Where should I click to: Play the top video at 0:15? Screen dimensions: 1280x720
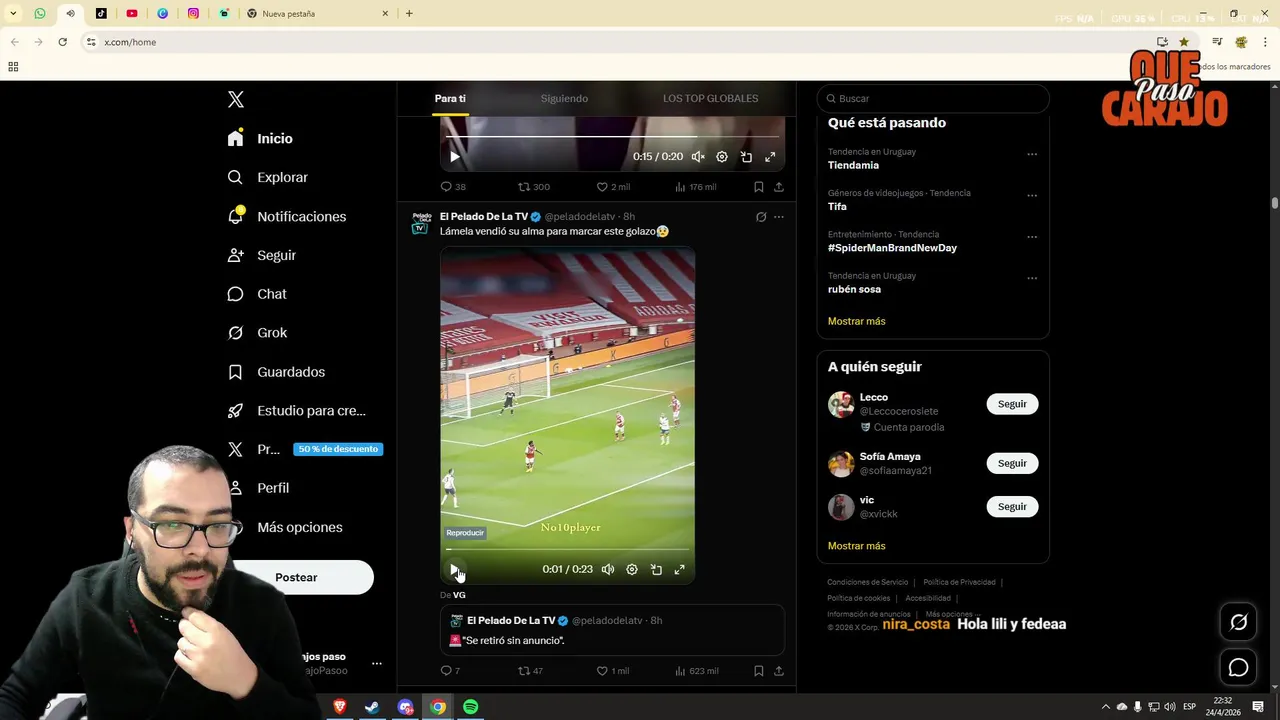click(455, 157)
